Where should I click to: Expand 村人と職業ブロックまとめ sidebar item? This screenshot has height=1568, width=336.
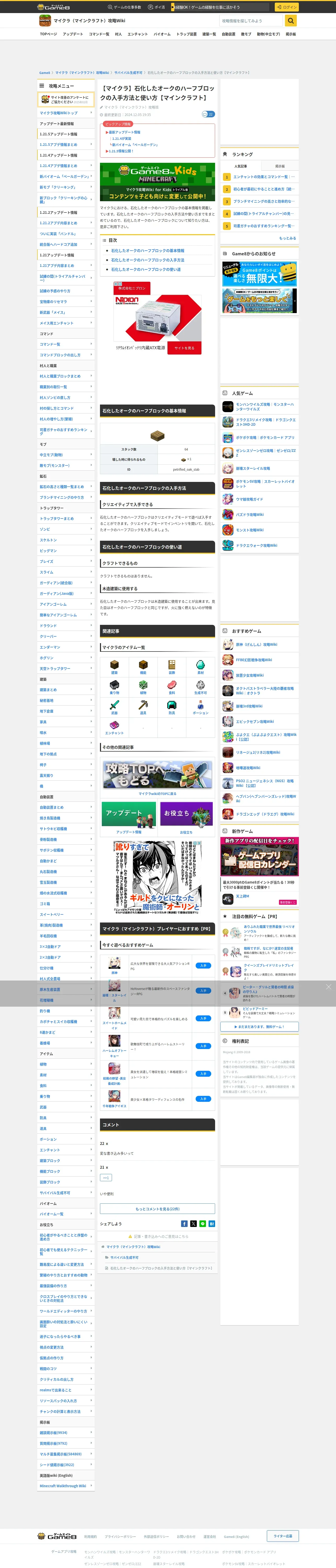pyautogui.click(x=66, y=376)
